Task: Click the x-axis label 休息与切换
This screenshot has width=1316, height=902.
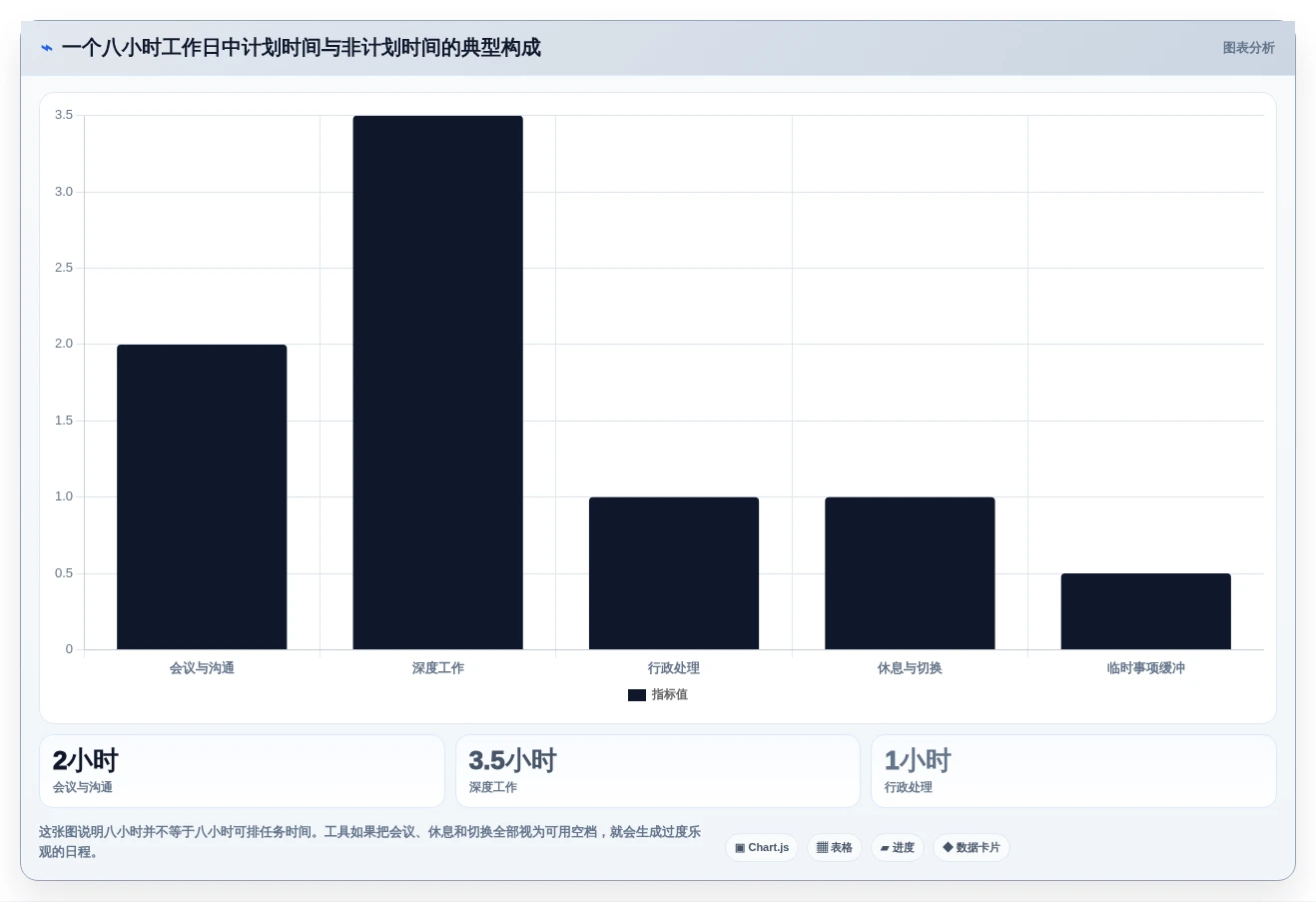Action: pos(910,668)
